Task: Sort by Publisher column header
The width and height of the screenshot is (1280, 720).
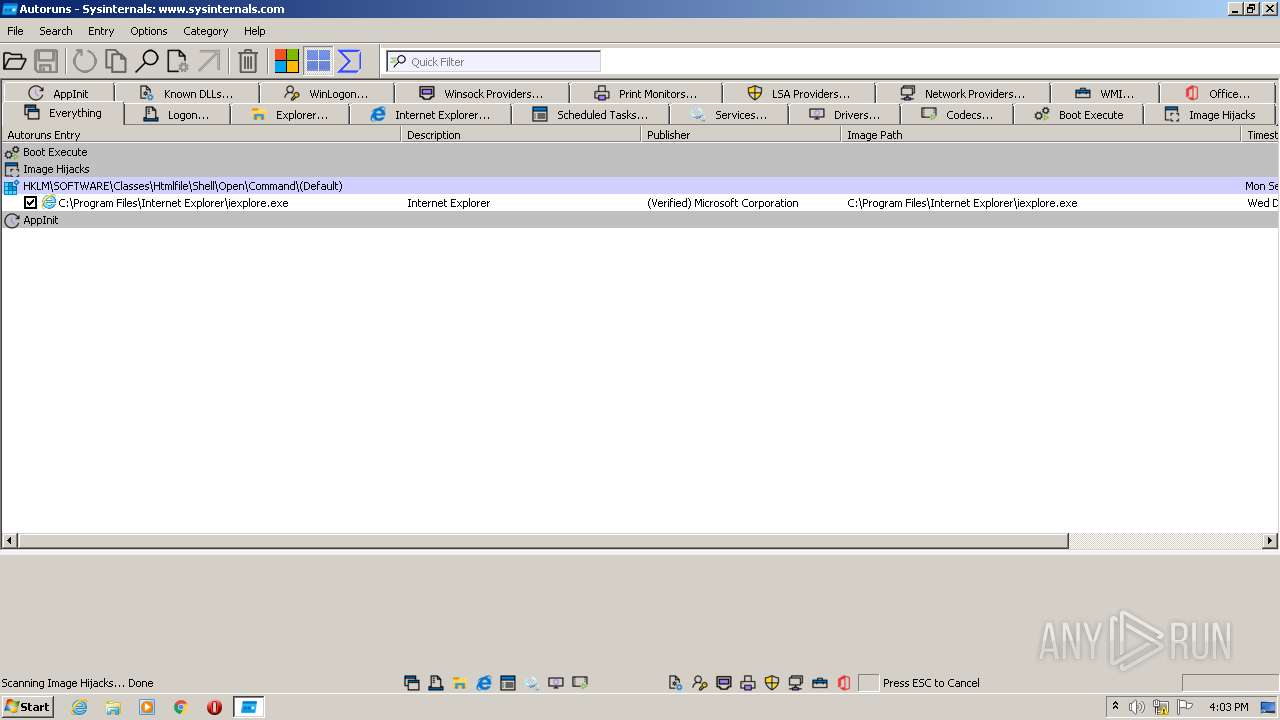Action: coord(741,135)
